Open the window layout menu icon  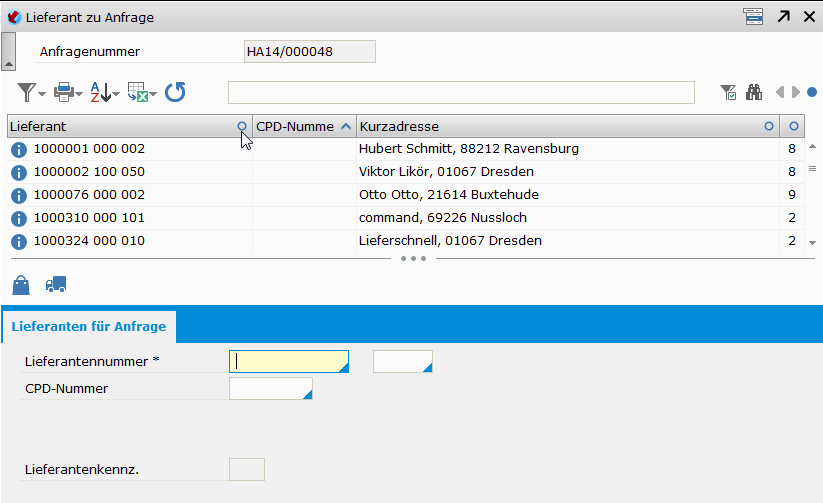pos(753,17)
